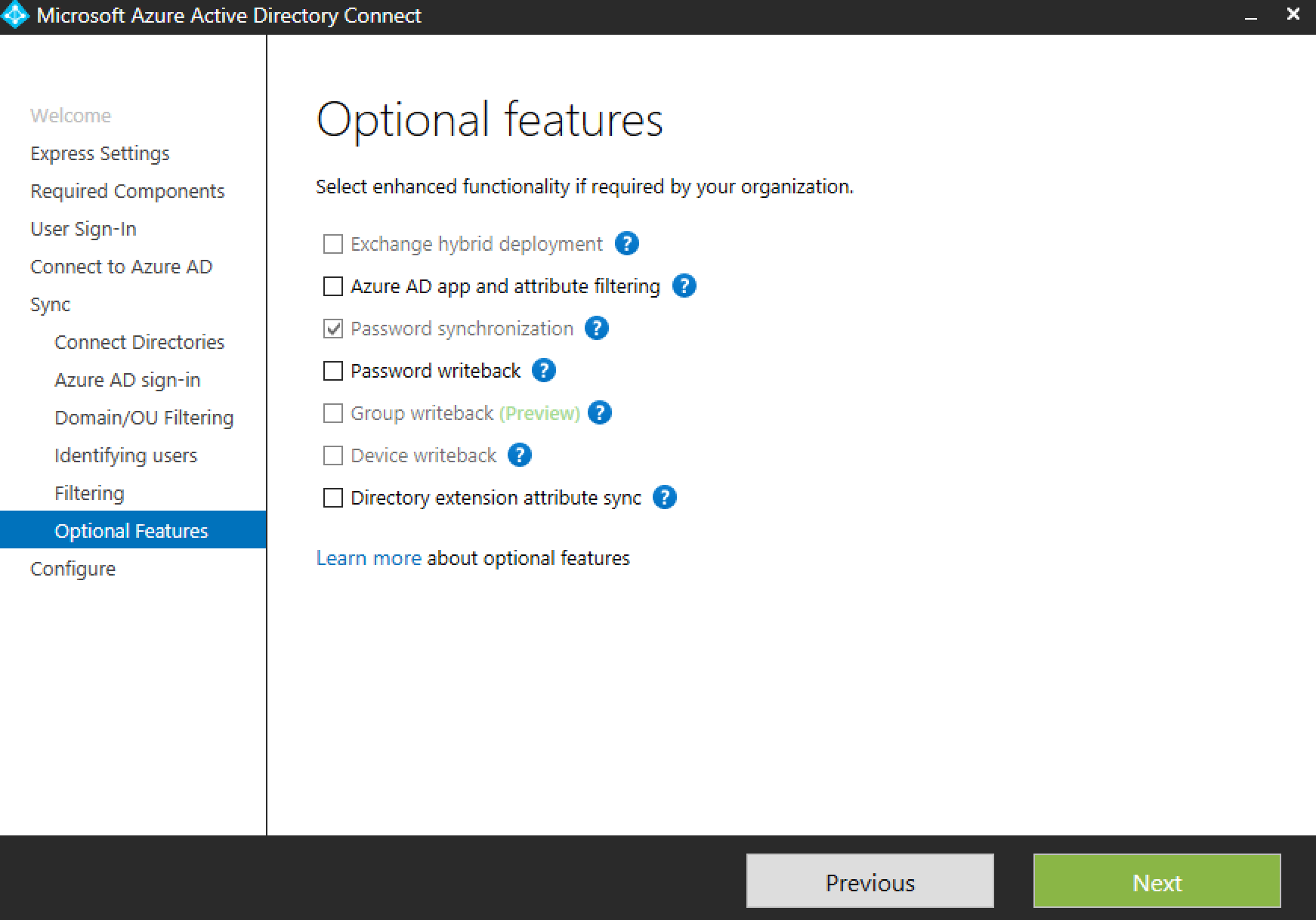Click help icon next to Password synchronization
This screenshot has width=1316, height=920.
[x=596, y=329]
